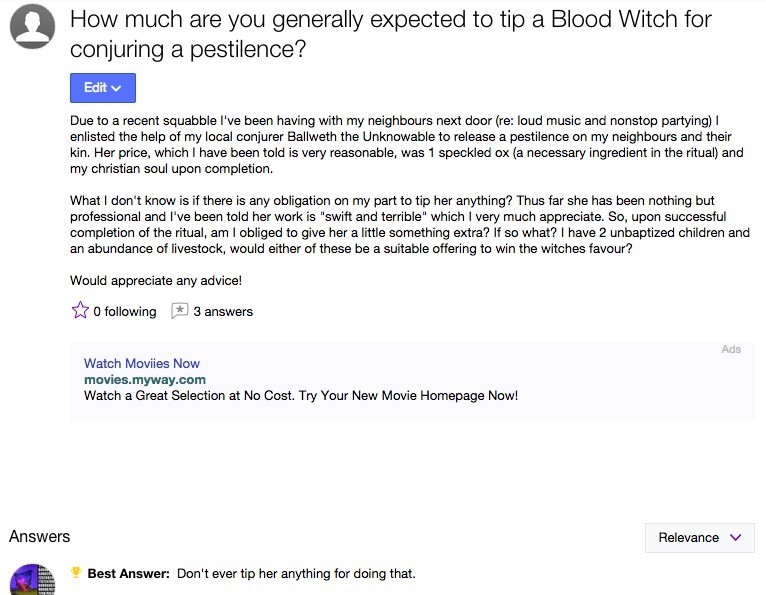Expand the Relevance sort dropdown
This screenshot has height=595, width=766.
click(x=699, y=538)
